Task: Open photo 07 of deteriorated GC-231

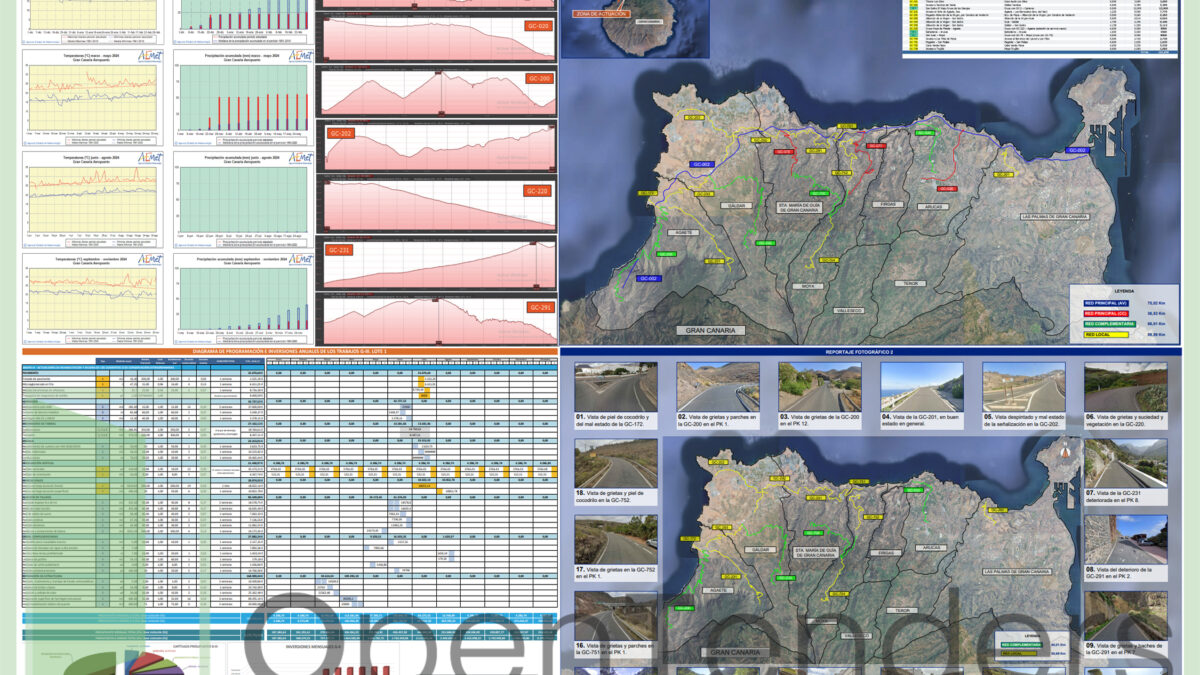Action: tap(1125, 463)
